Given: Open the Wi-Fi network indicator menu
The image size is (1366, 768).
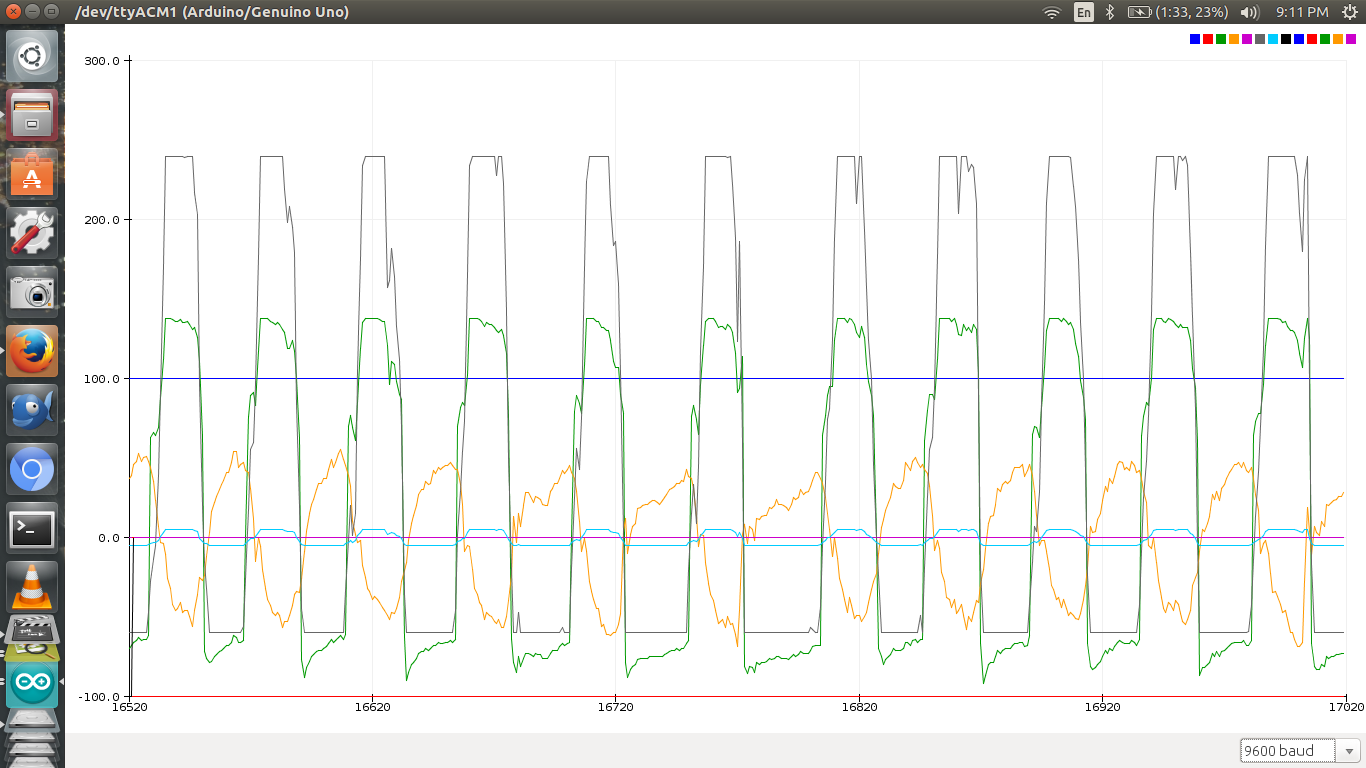Looking at the screenshot, I should coord(1051,12).
